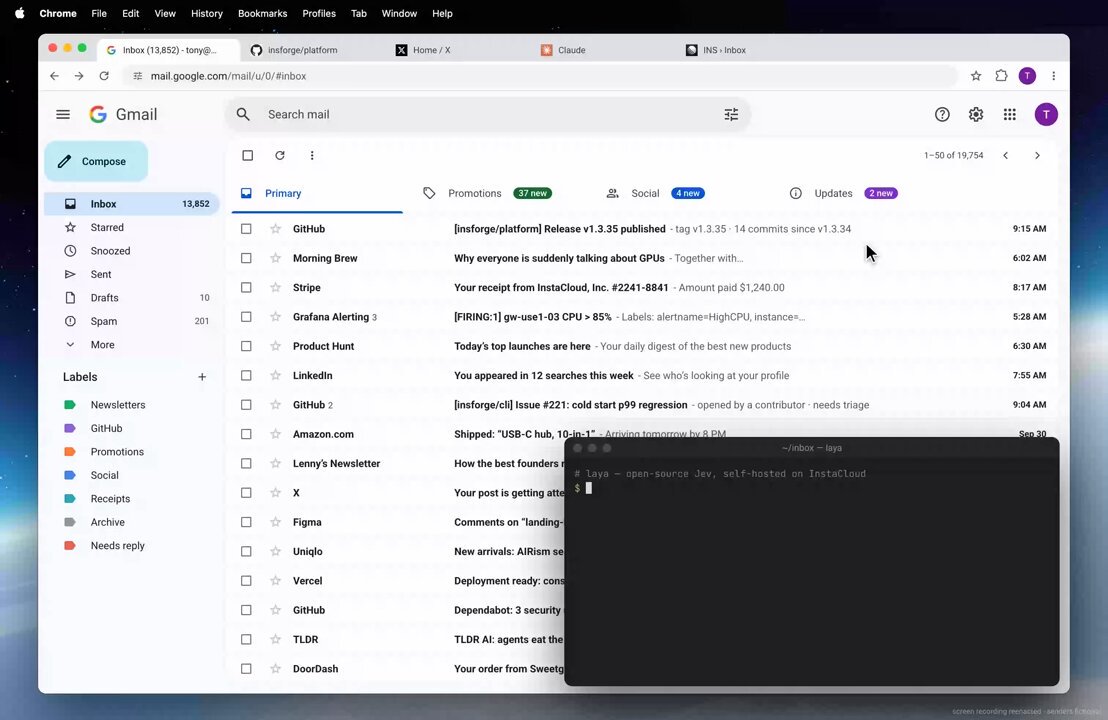Open Chrome three-dot menu
This screenshot has height=720, width=1108.
coord(1054,76)
